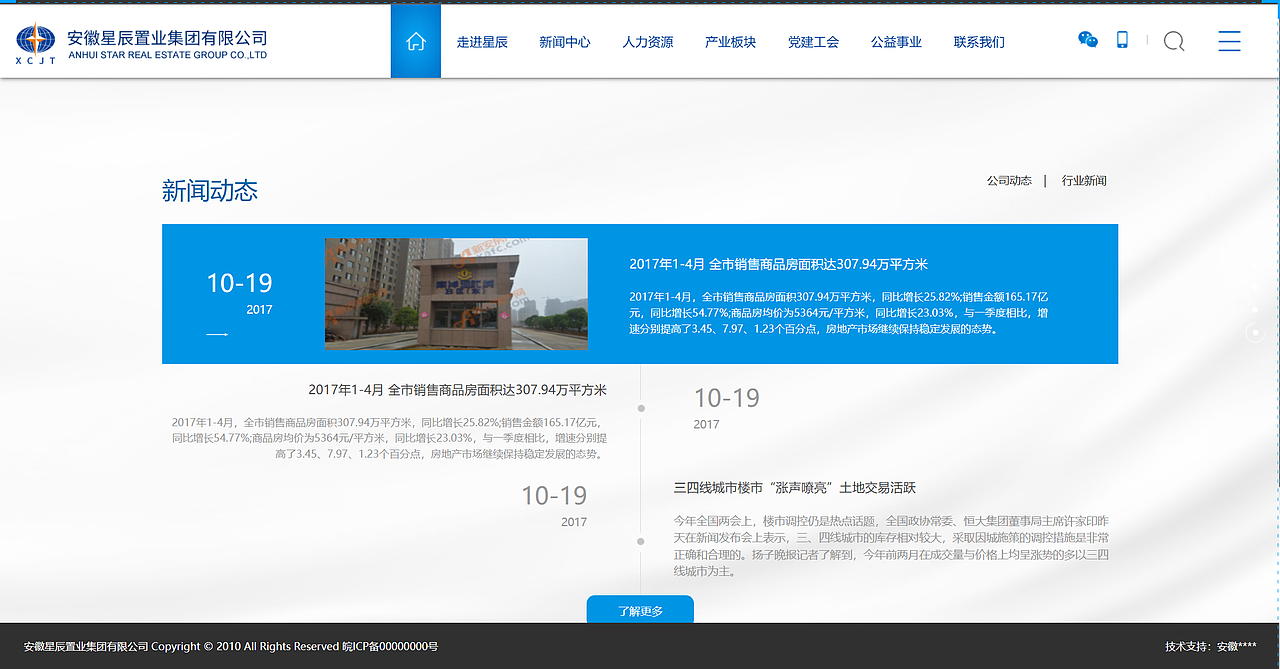Open the 走进星辰 navigation menu
1280x669 pixels.
pos(483,42)
